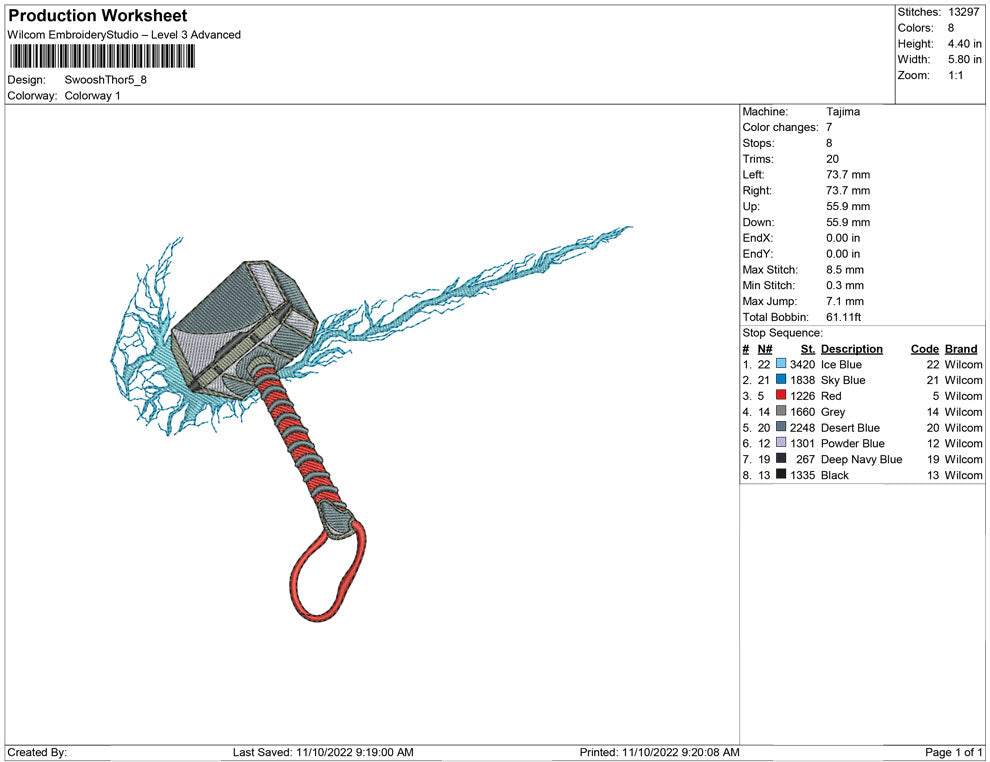Click the 'Brand' column header

click(x=961, y=349)
